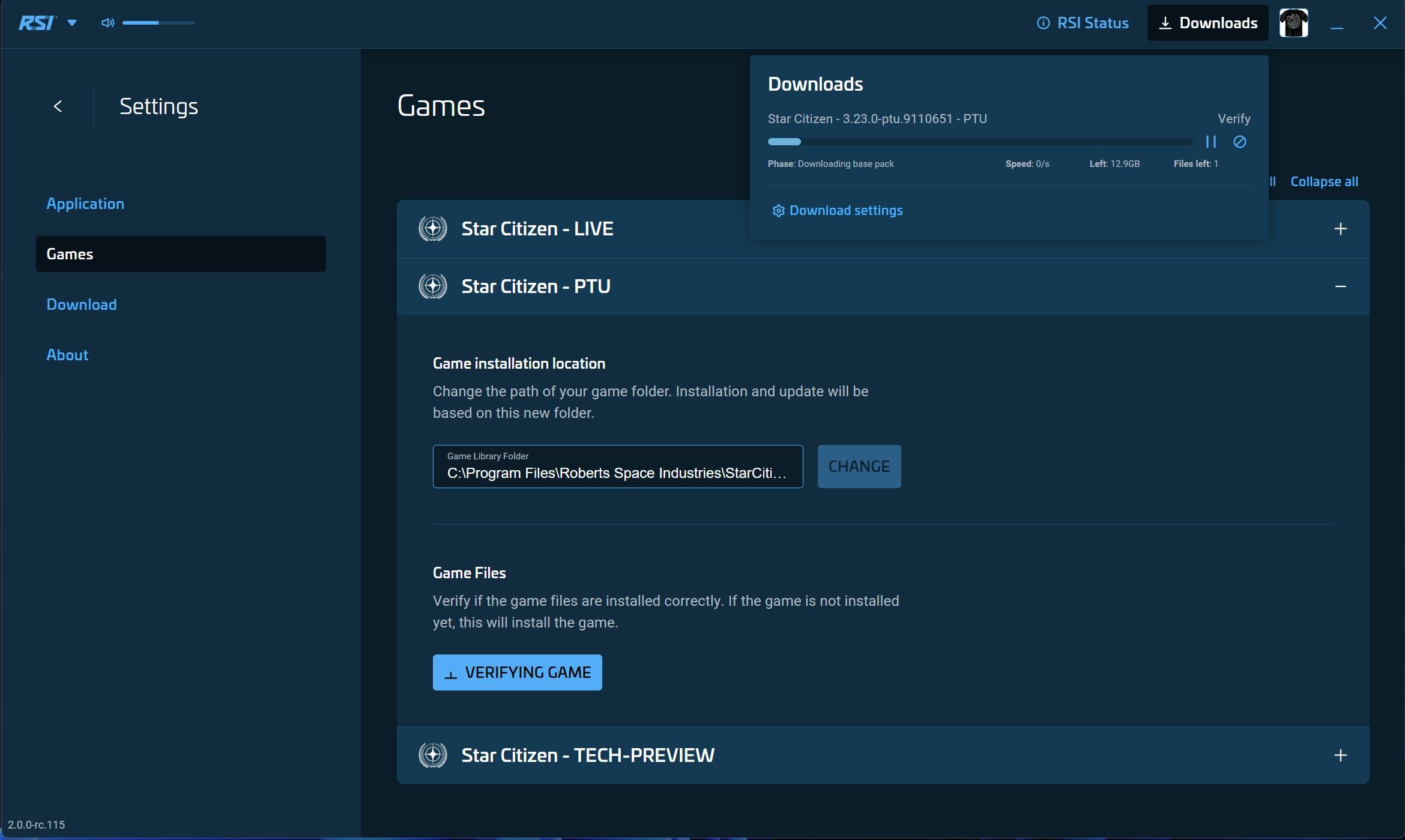1405x840 pixels.
Task: Open the user avatar profile menu
Action: coord(1293,23)
